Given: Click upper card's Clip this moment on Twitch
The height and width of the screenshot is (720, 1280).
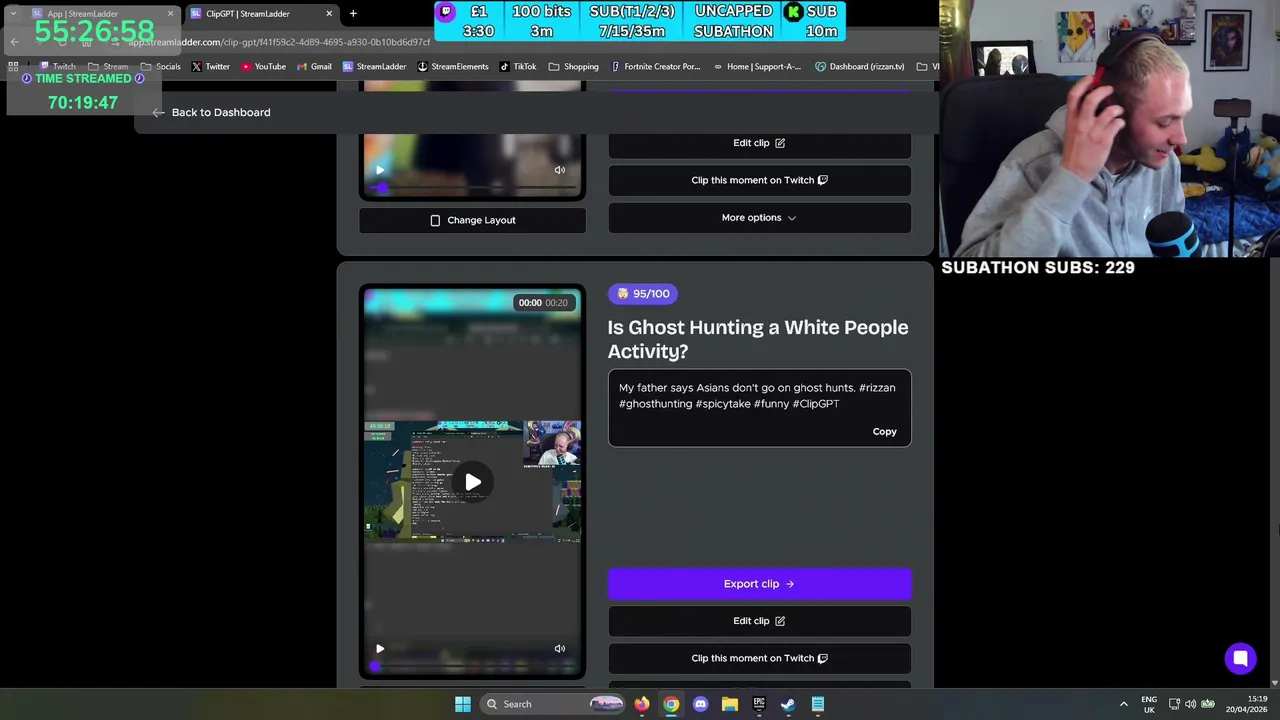Looking at the screenshot, I should tap(760, 180).
